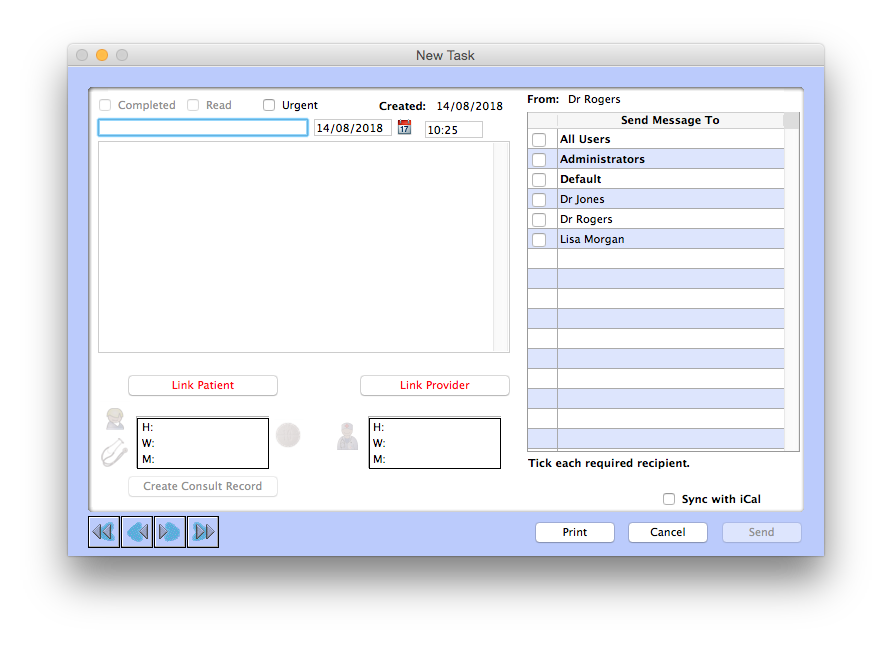This screenshot has height=648, width=892.
Task: Select the 'Lisa Morgan' row text
Action: pos(592,240)
